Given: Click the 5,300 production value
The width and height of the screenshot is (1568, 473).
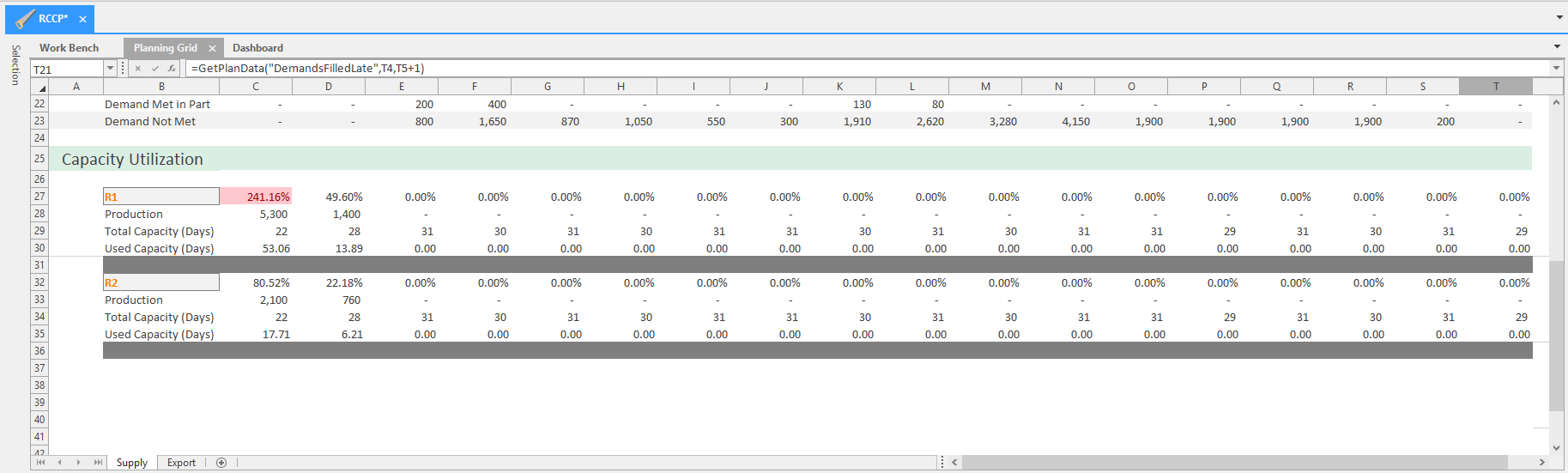Looking at the screenshot, I should tap(256, 214).
